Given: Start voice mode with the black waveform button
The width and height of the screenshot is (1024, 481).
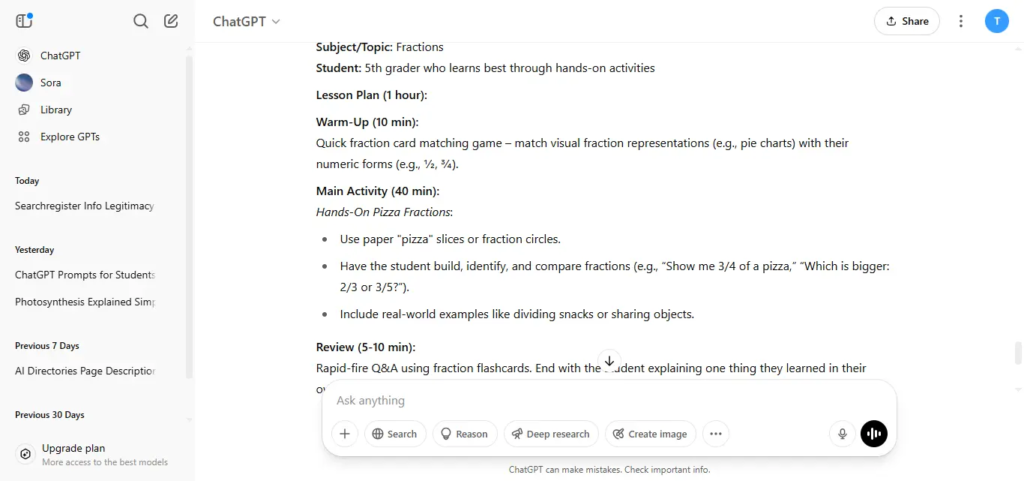Looking at the screenshot, I should (874, 434).
